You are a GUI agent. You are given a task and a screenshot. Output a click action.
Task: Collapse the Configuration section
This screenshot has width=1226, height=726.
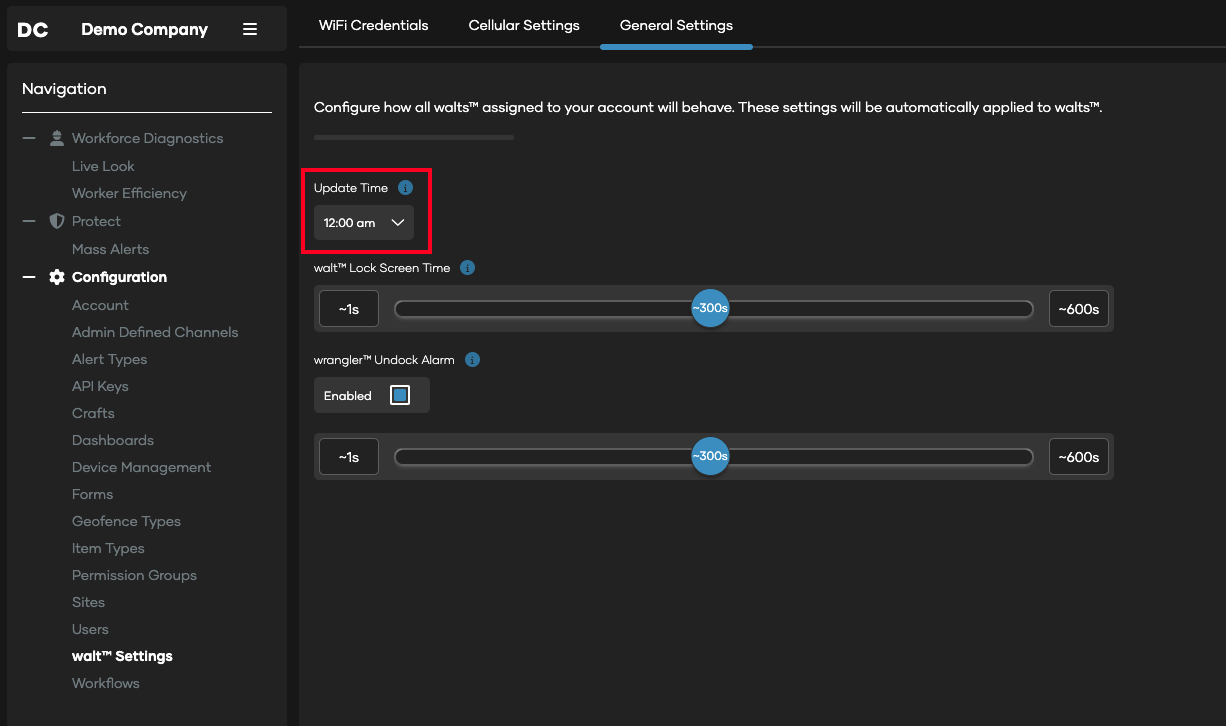coord(29,277)
